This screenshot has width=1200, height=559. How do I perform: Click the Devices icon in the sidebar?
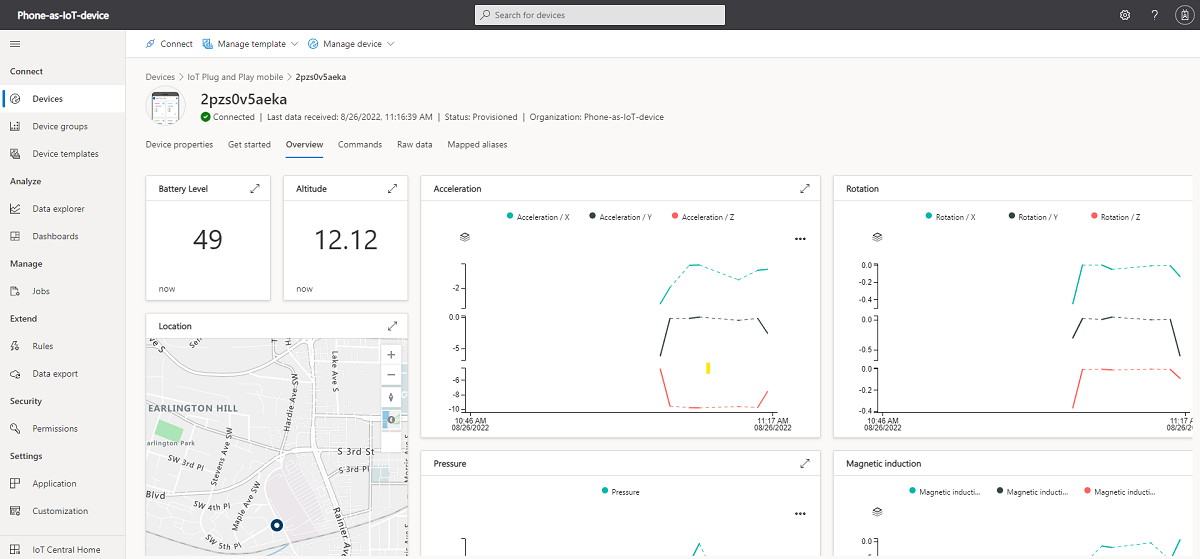coord(15,99)
